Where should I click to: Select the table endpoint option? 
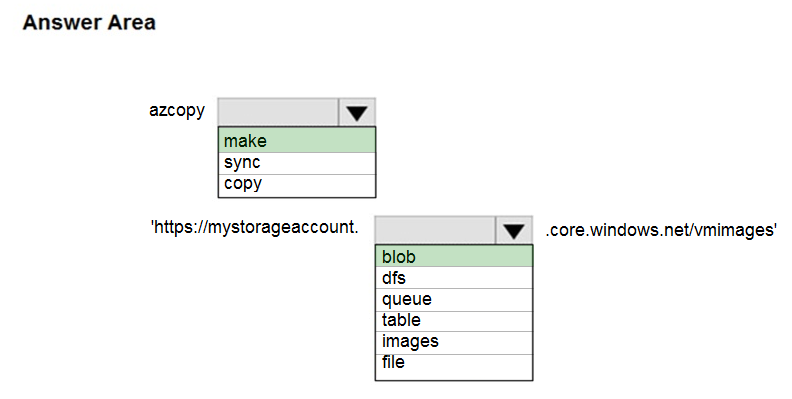coord(454,321)
